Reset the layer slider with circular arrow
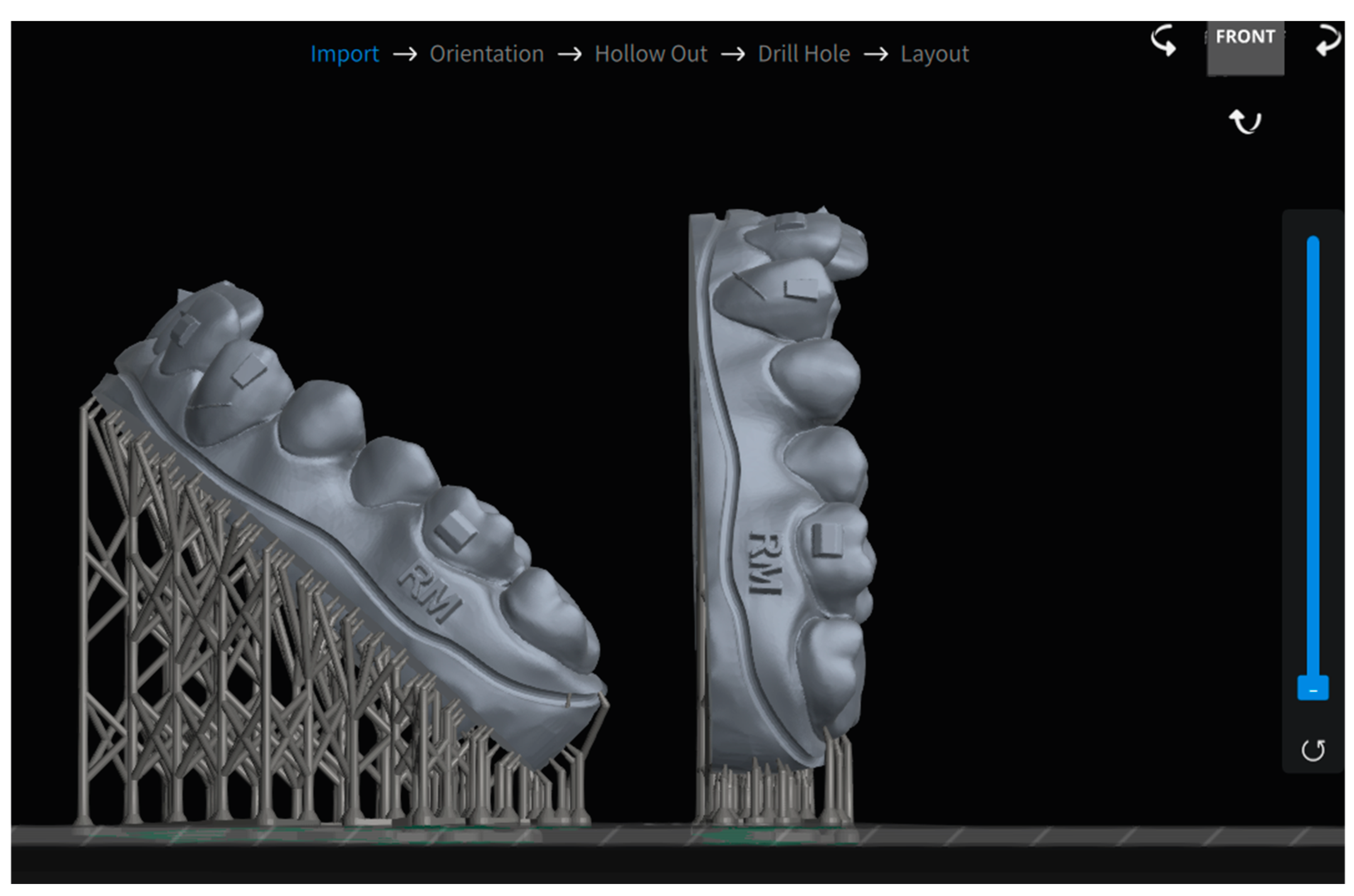The image size is (1354, 896). click(x=1312, y=751)
